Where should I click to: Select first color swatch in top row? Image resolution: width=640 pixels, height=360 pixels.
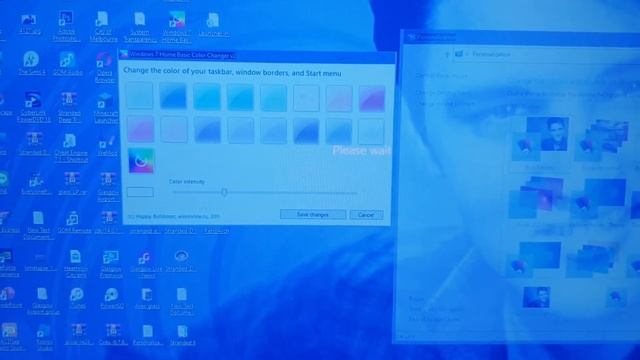pyautogui.click(x=140, y=96)
